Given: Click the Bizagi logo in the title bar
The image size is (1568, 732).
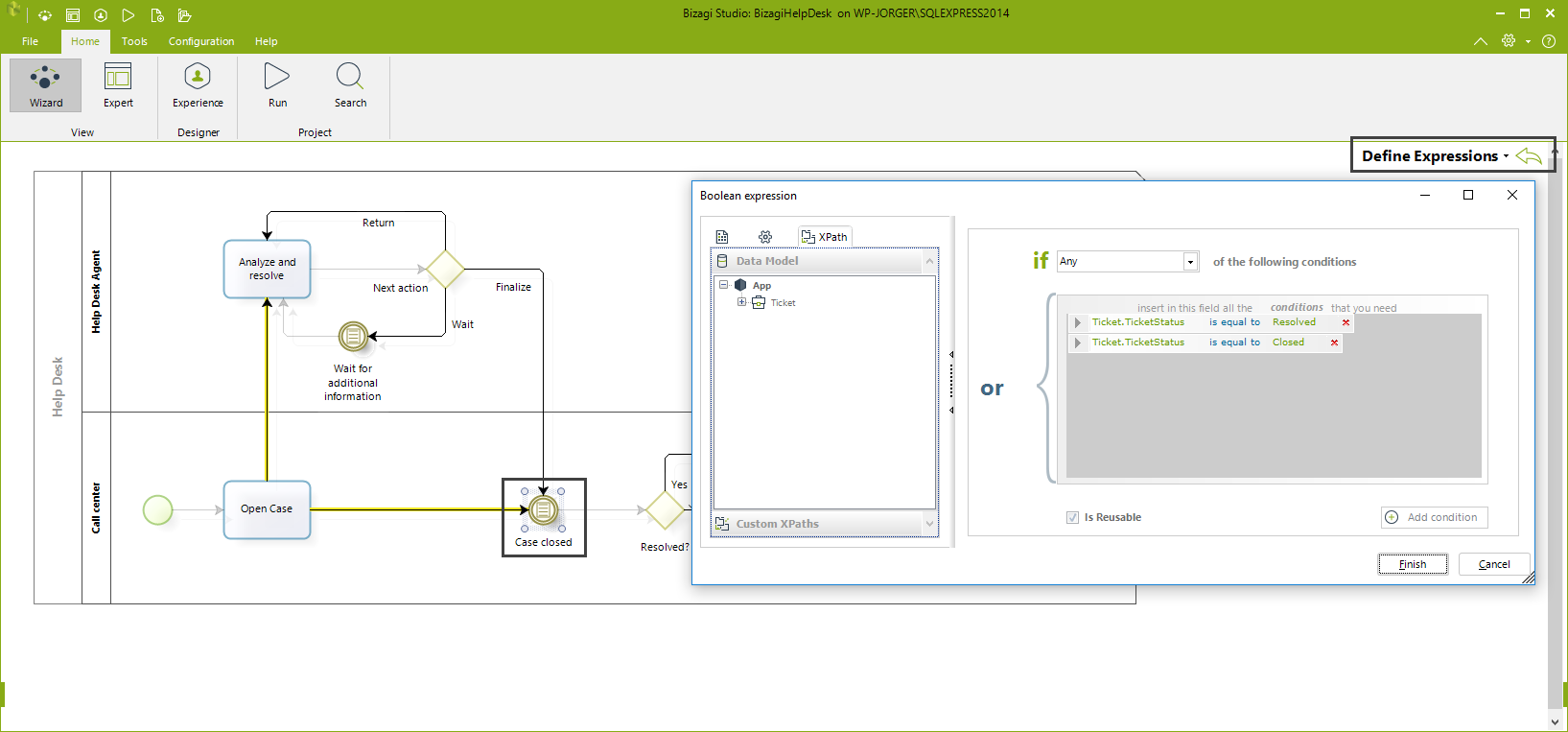Looking at the screenshot, I should pos(14,11).
